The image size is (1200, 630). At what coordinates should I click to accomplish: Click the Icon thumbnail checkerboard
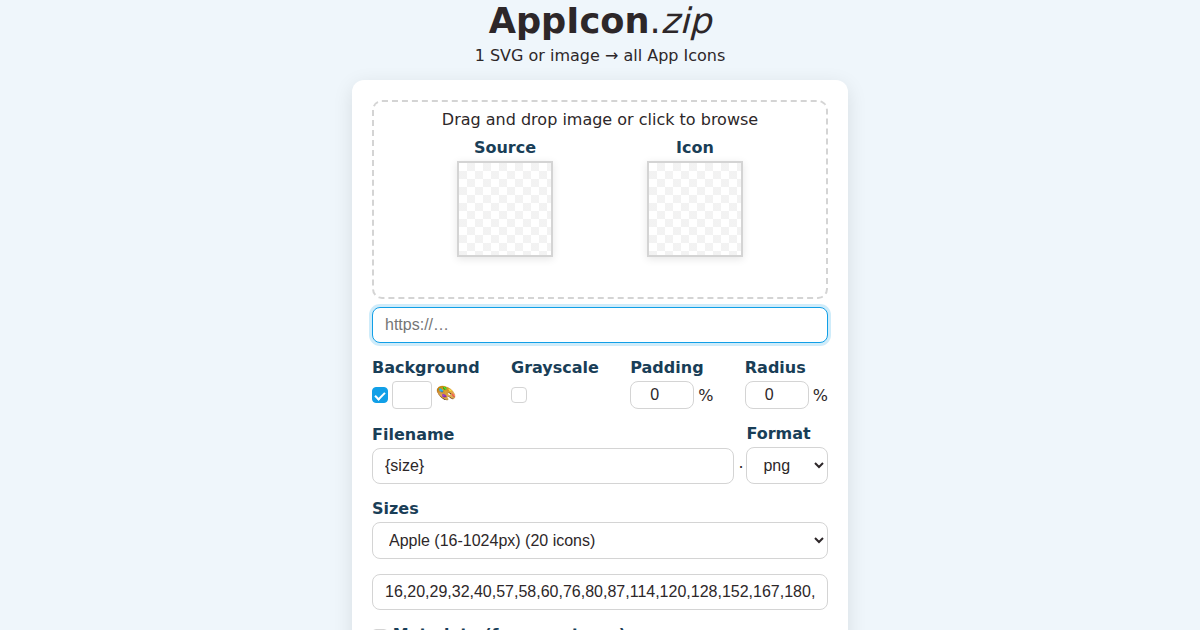click(x=695, y=208)
